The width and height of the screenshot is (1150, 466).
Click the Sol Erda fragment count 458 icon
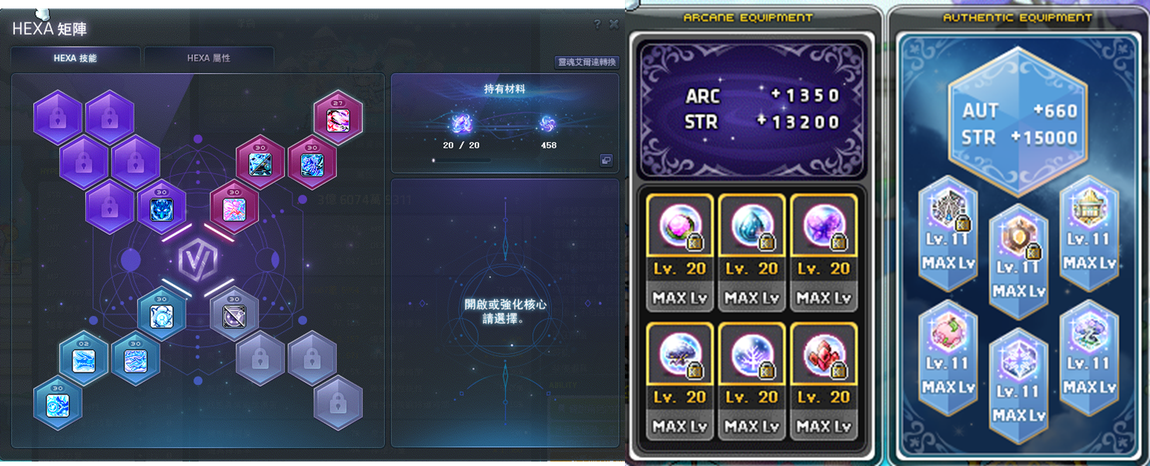tap(548, 123)
